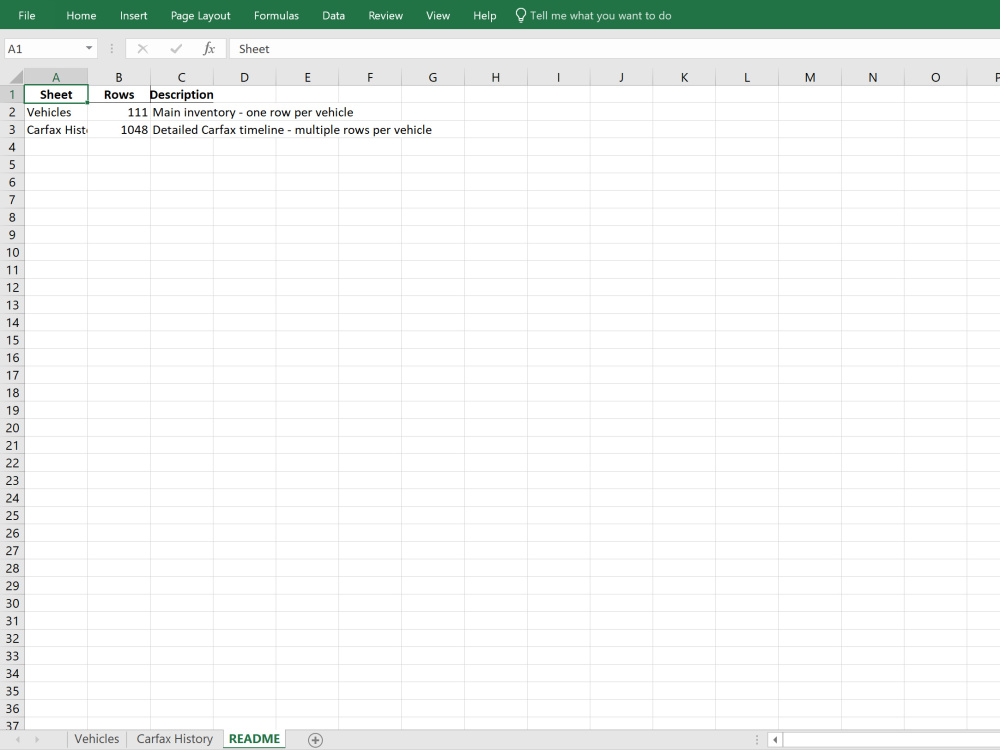Screen dimensions: 1000x750
Task: Select the Main inventory description cell
Action: [182, 112]
